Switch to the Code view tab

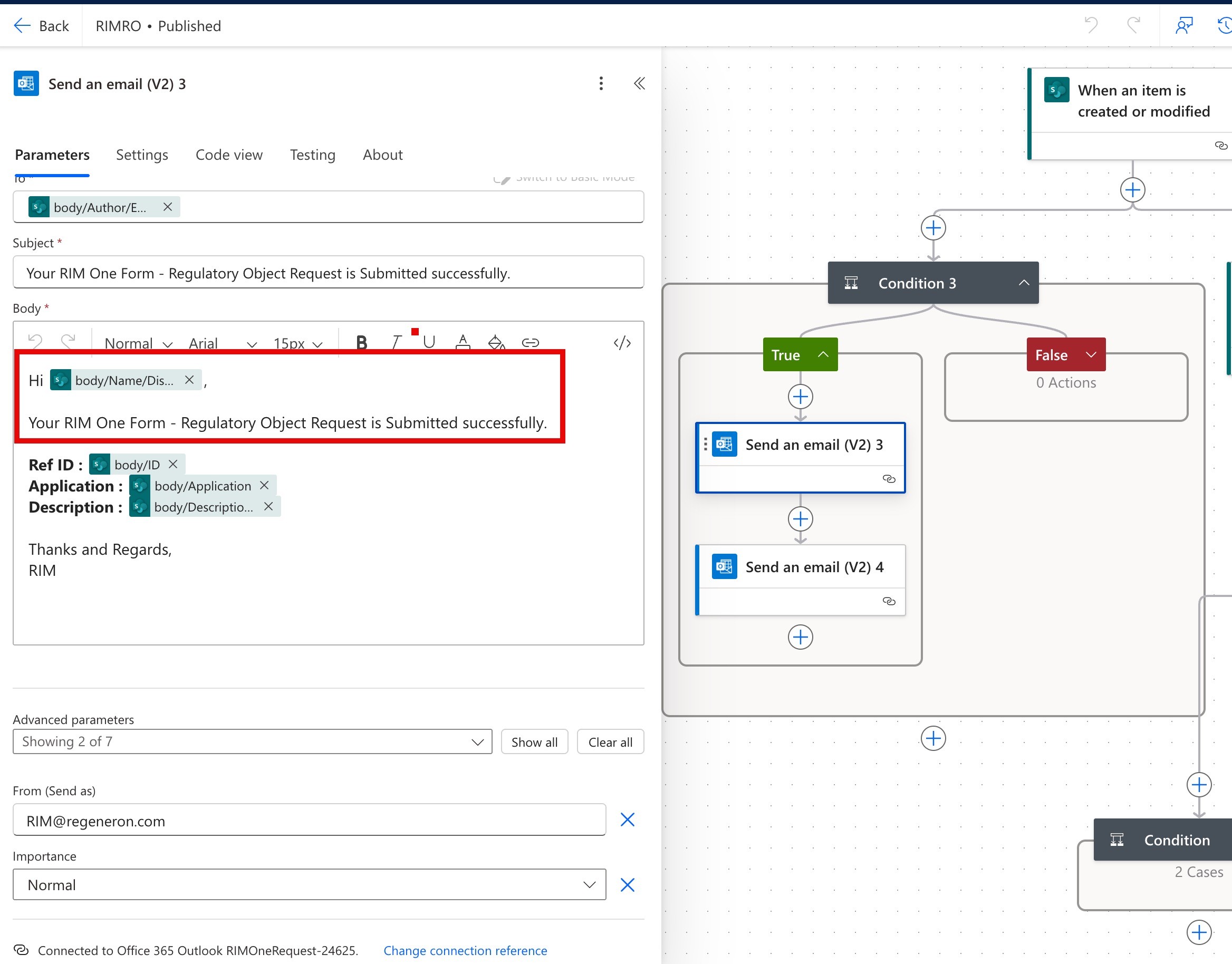pos(228,155)
